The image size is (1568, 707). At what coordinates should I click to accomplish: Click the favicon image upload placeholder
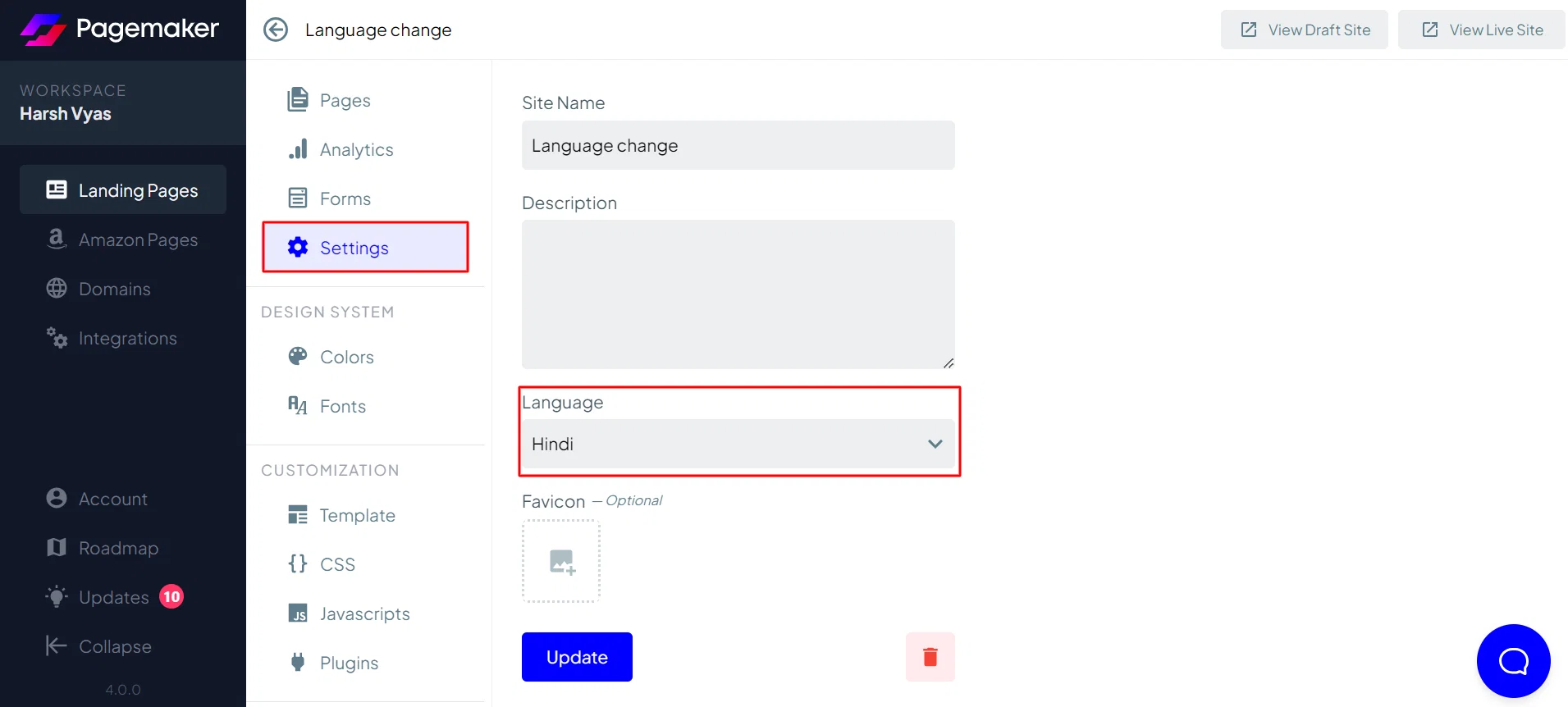(x=561, y=561)
